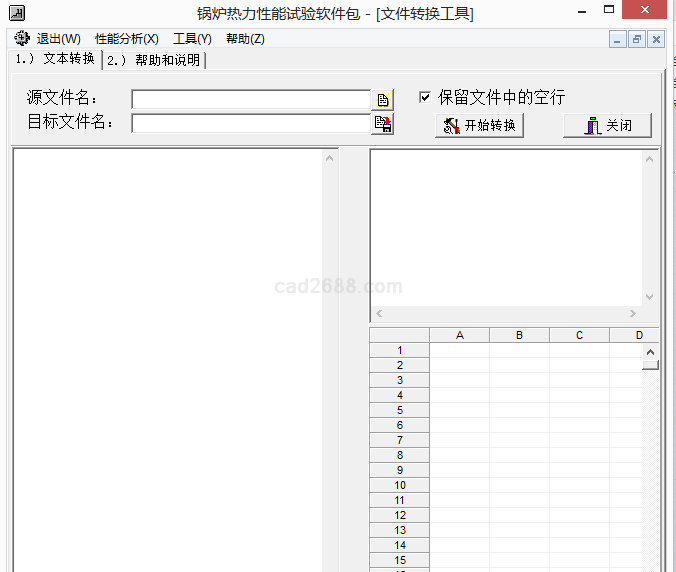This screenshot has height=572, width=676.
Task: Click inside the 源文件名 input field
Action: (x=250, y=100)
